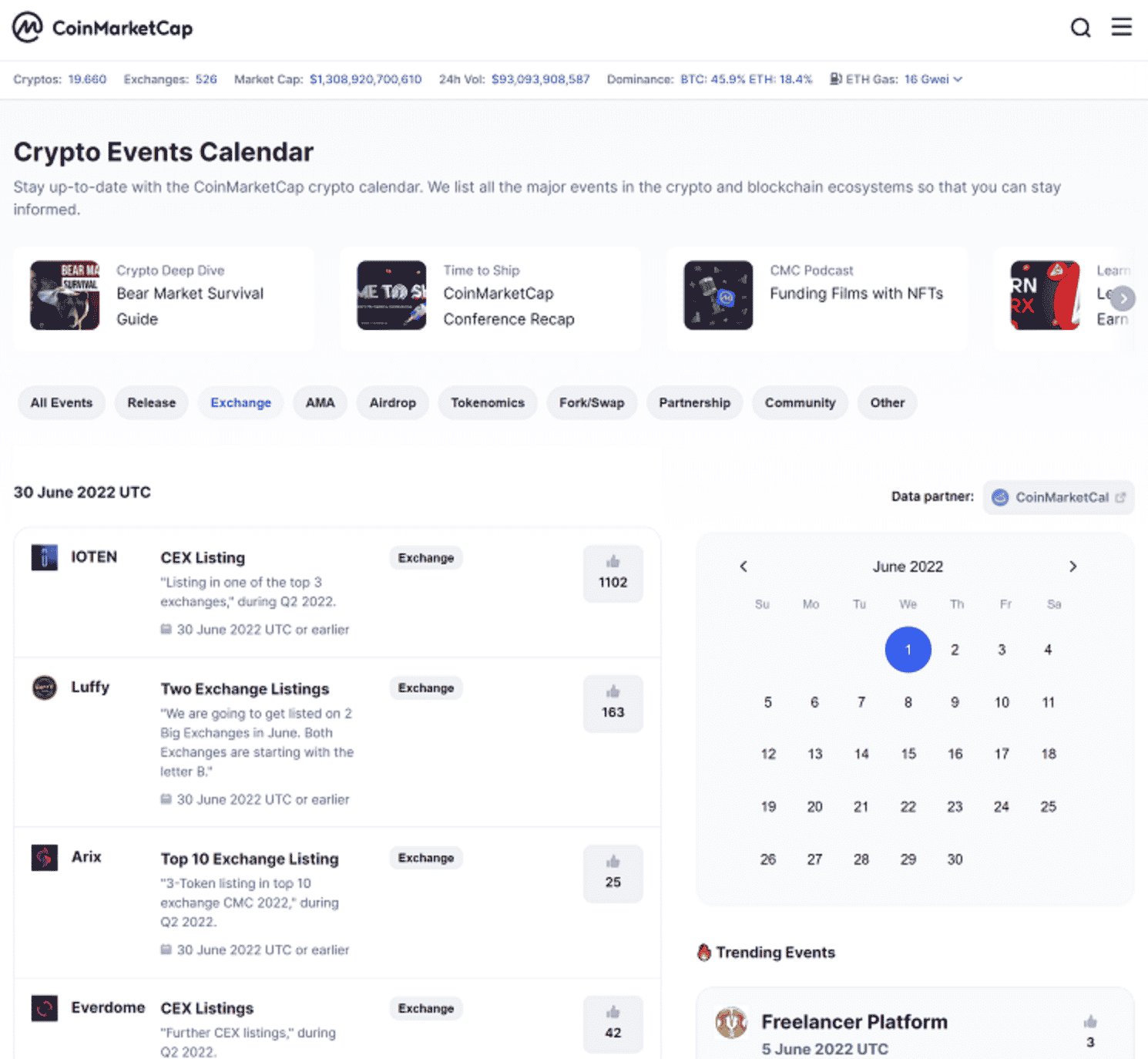The image size is (1148, 1059).
Task: Click the Cryptos 19,660 value
Action: [x=87, y=79]
